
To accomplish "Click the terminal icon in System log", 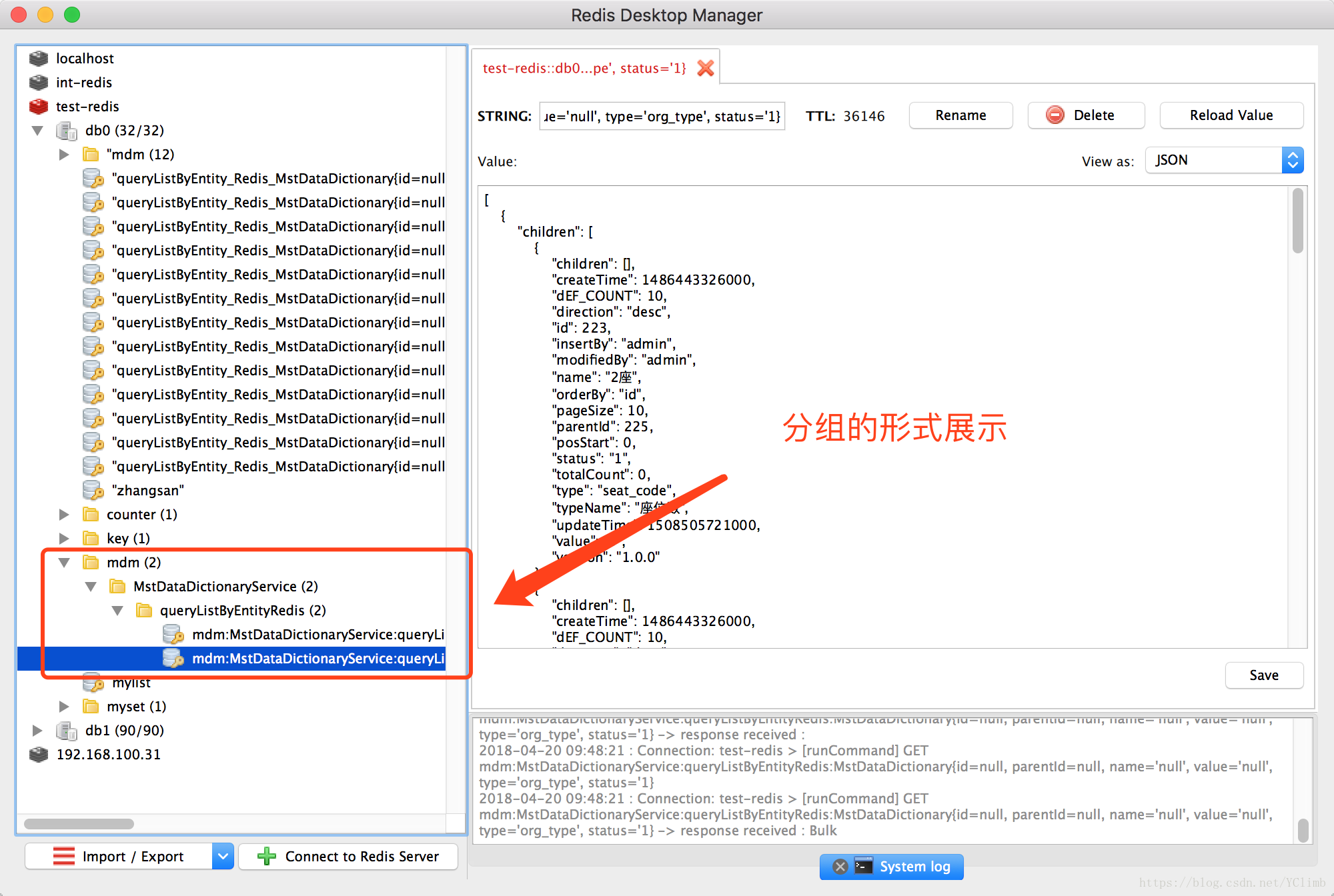I will pyautogui.click(x=864, y=866).
